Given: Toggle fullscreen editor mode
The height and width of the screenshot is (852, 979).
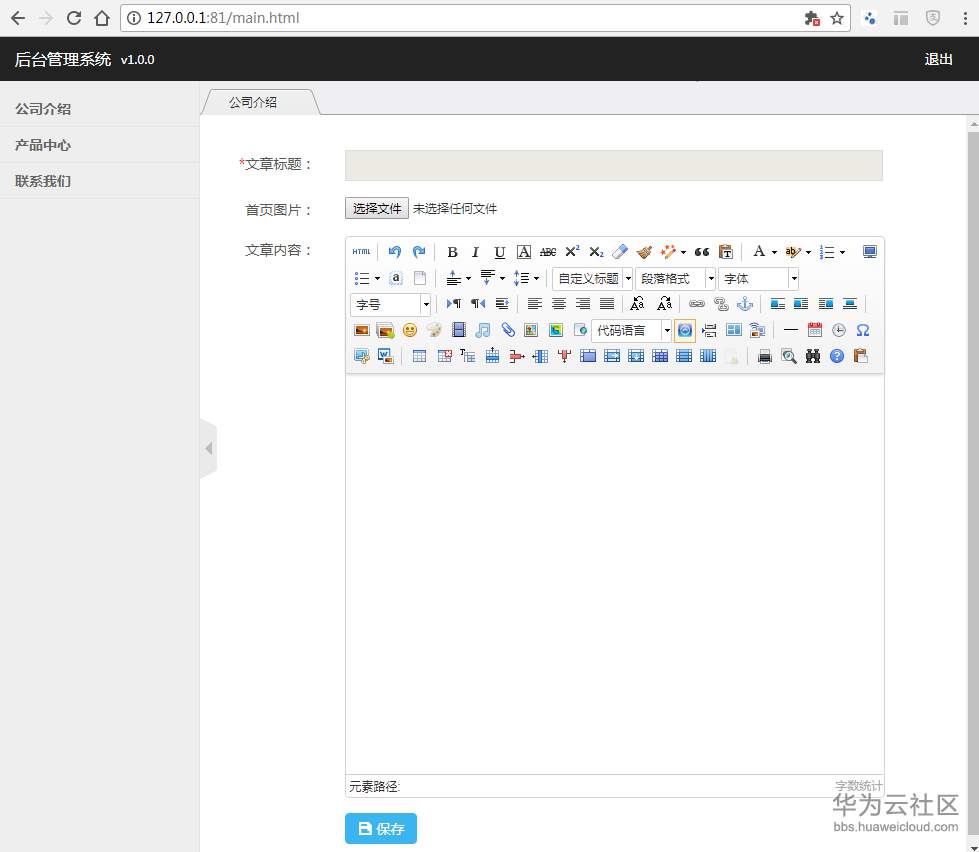Looking at the screenshot, I should click(x=870, y=252).
